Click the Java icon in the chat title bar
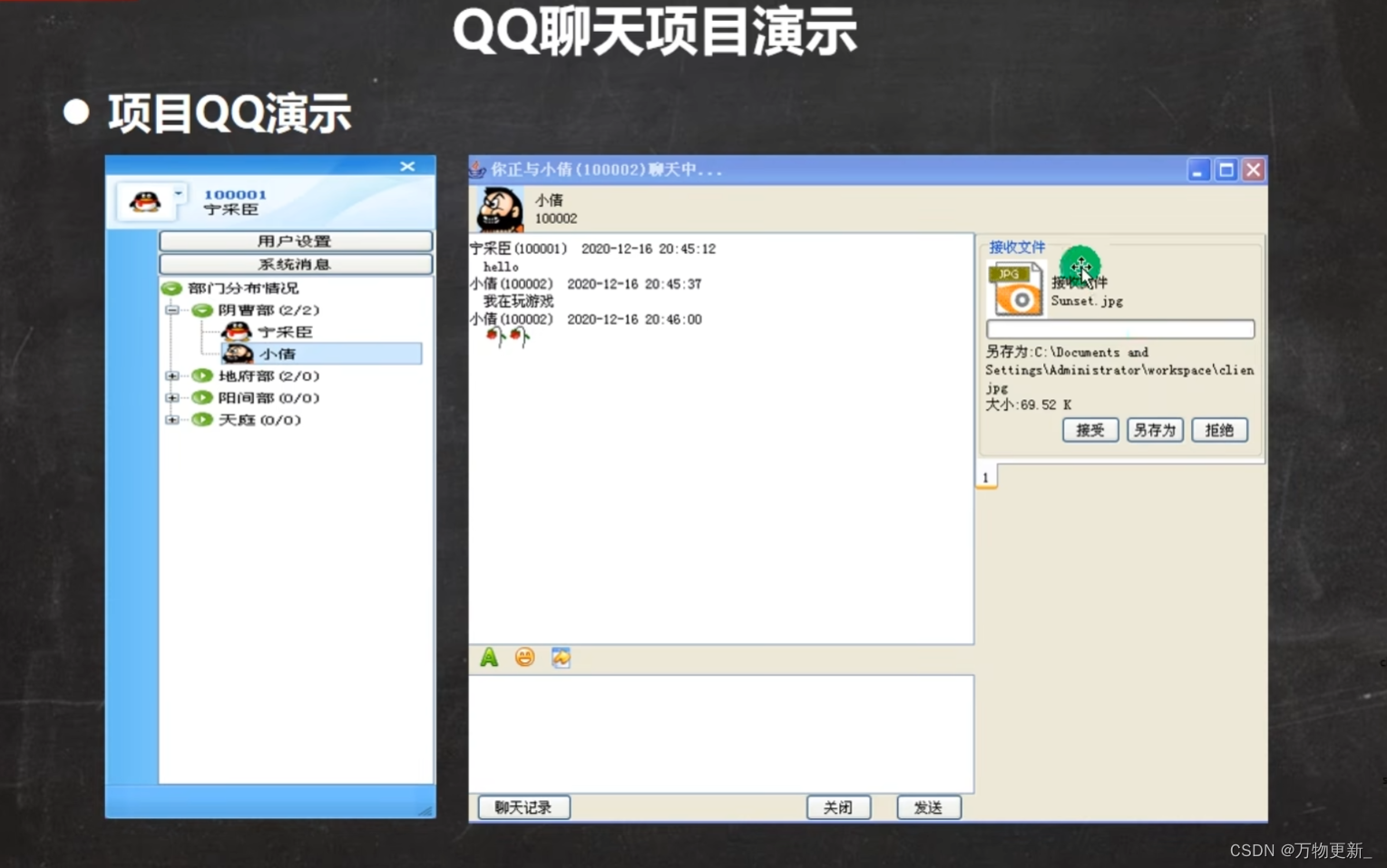Image resolution: width=1387 pixels, height=868 pixels. click(478, 170)
